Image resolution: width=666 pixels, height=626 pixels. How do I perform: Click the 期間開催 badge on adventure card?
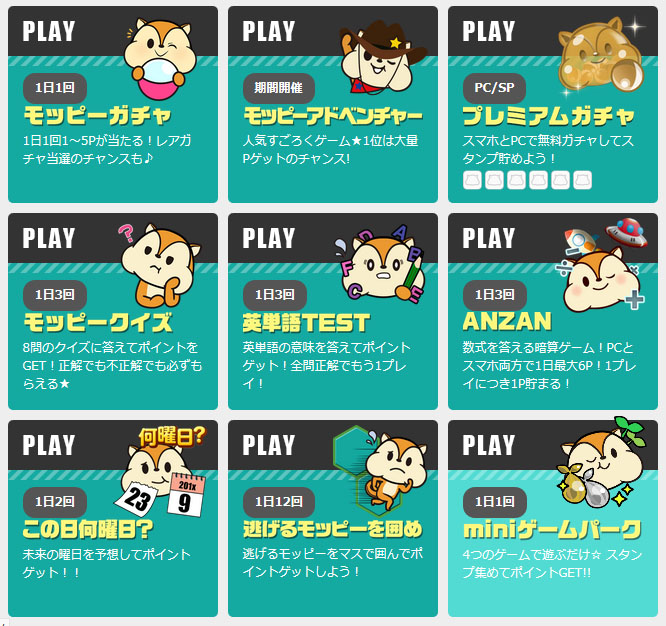coord(279,88)
